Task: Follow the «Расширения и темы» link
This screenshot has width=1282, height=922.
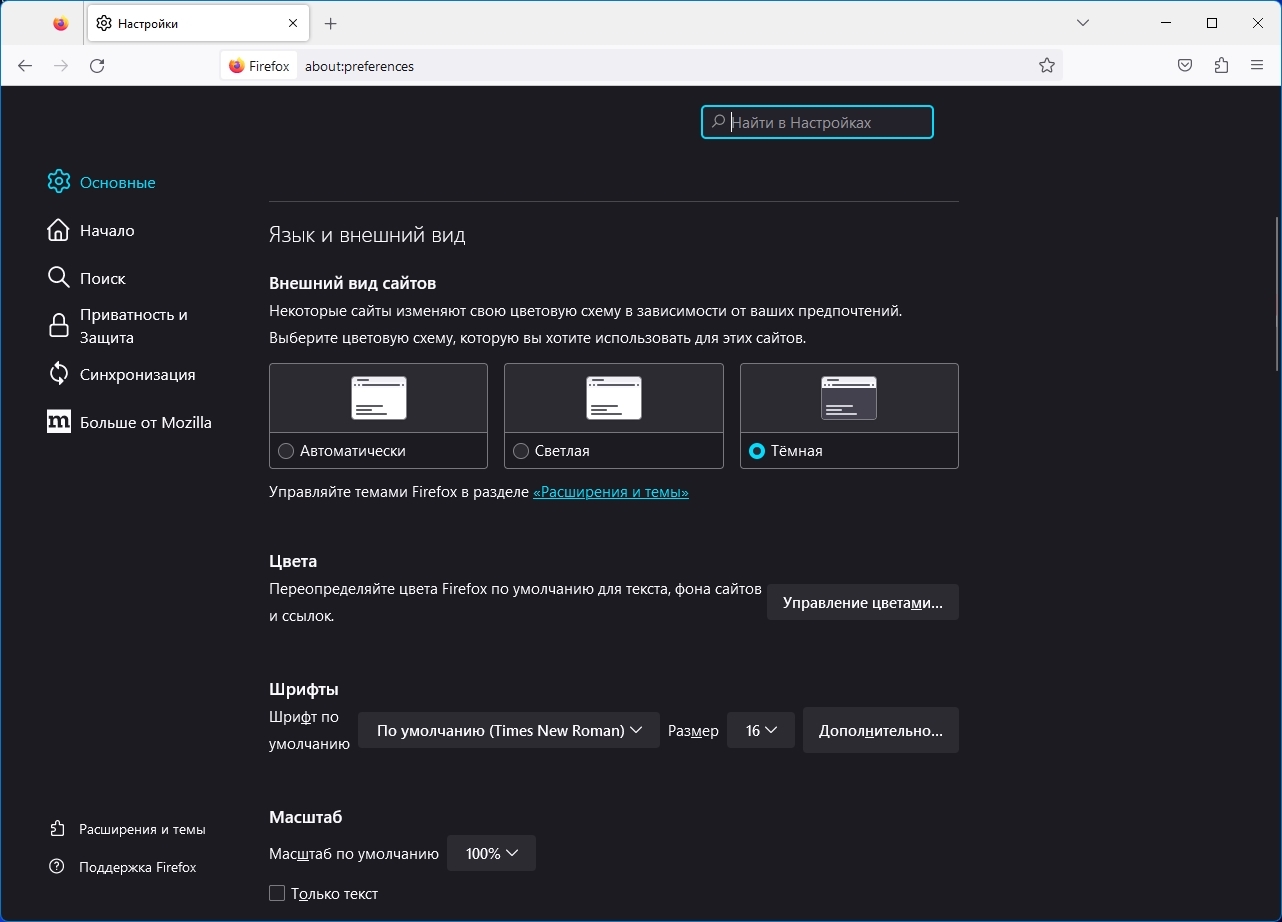Action: click(x=611, y=492)
